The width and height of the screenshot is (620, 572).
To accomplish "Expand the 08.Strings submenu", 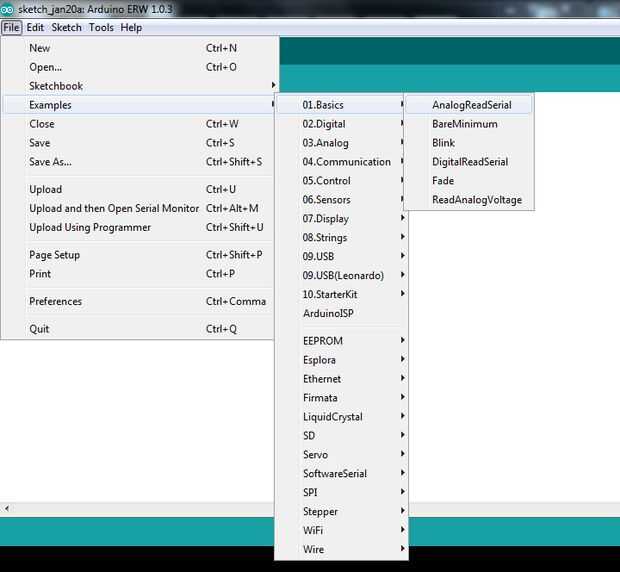I will click(341, 238).
